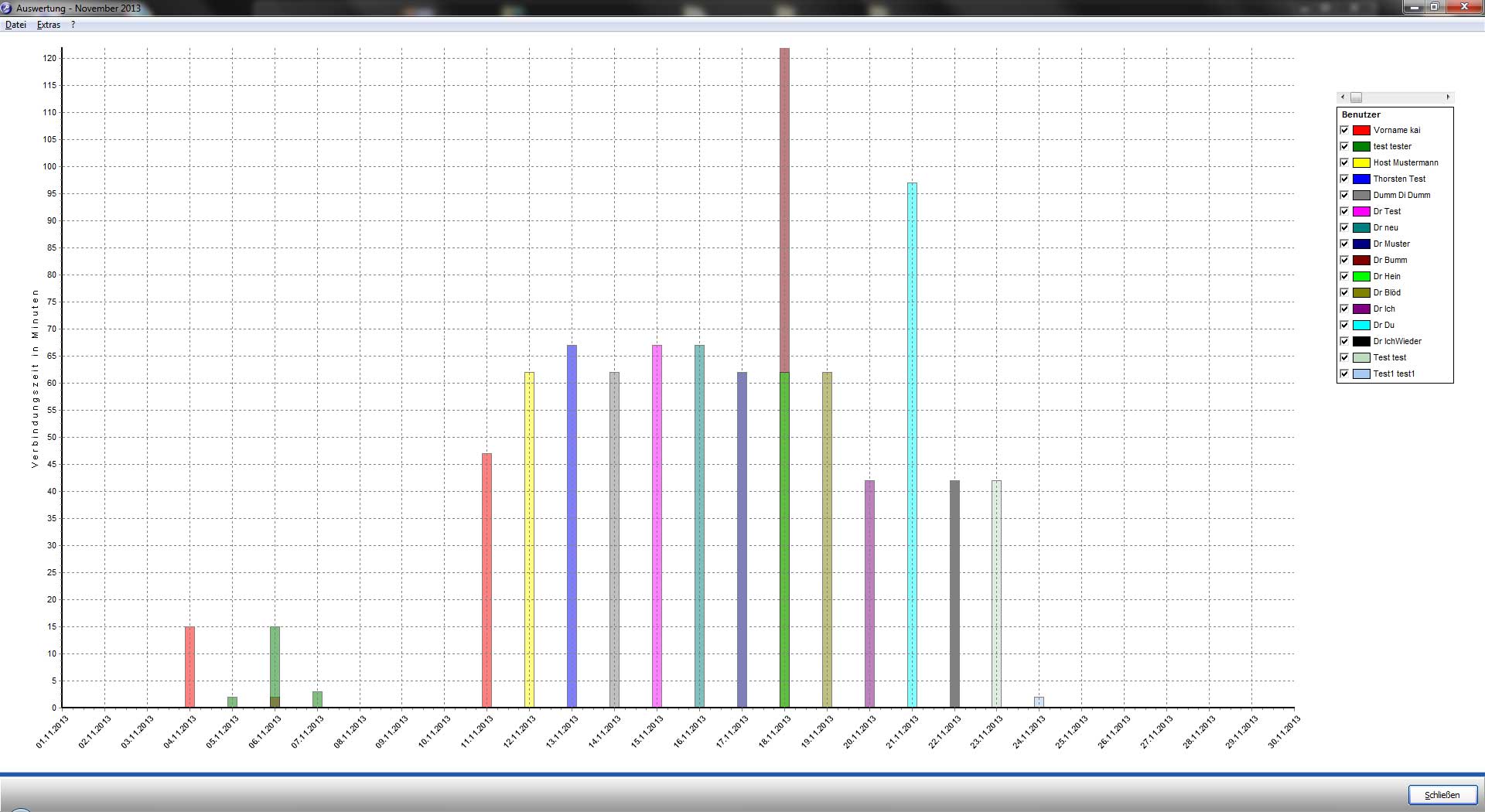Click the teal bar on 16.11.2013
Screen dimensions: 1485x812
pyautogui.click(x=699, y=527)
